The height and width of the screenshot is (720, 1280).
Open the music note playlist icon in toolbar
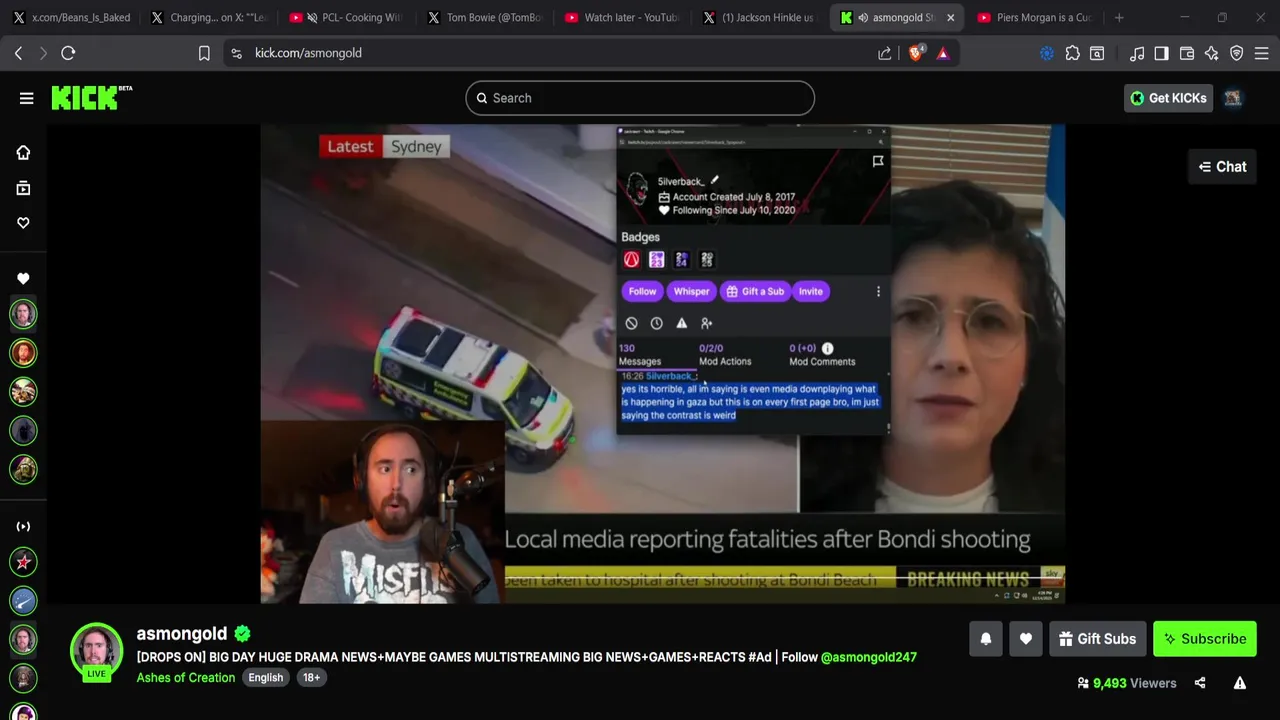tap(1137, 53)
